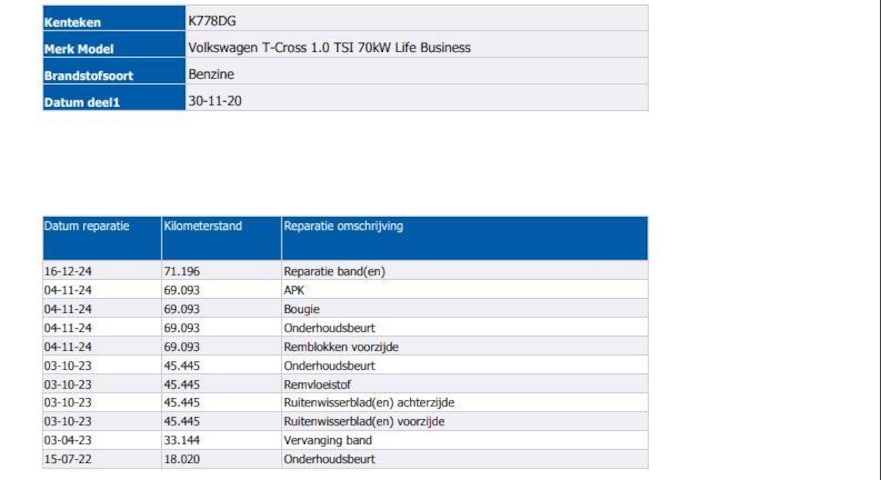Click the Ruitenwisserblad(en) achterzijde entry

(369, 403)
